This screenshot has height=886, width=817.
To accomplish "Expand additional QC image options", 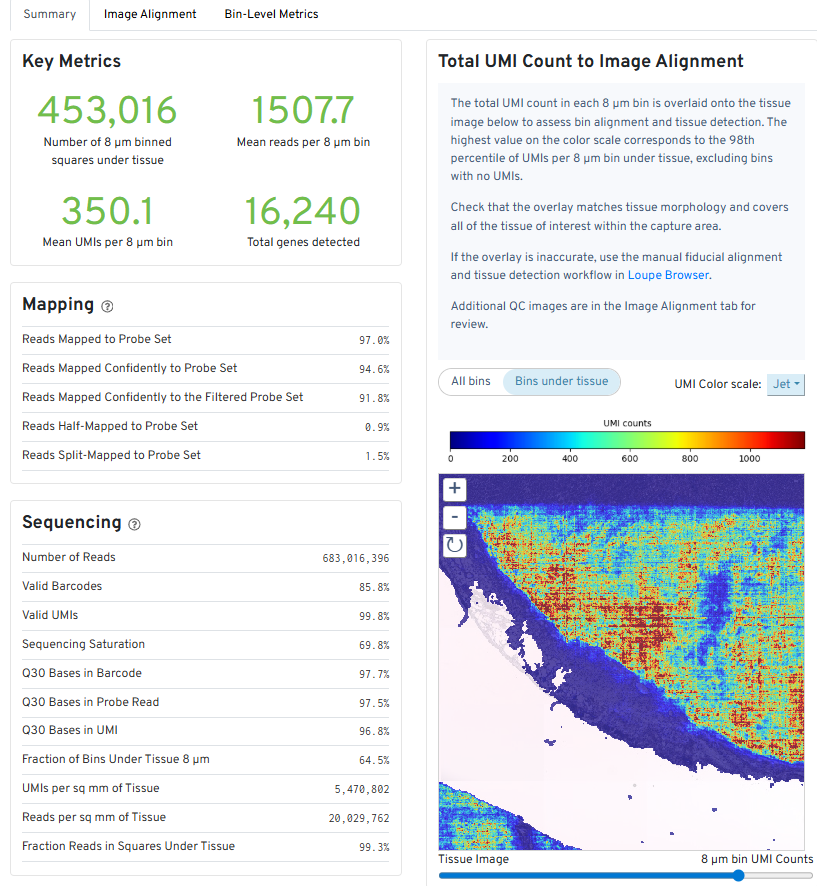I will click(149, 15).
